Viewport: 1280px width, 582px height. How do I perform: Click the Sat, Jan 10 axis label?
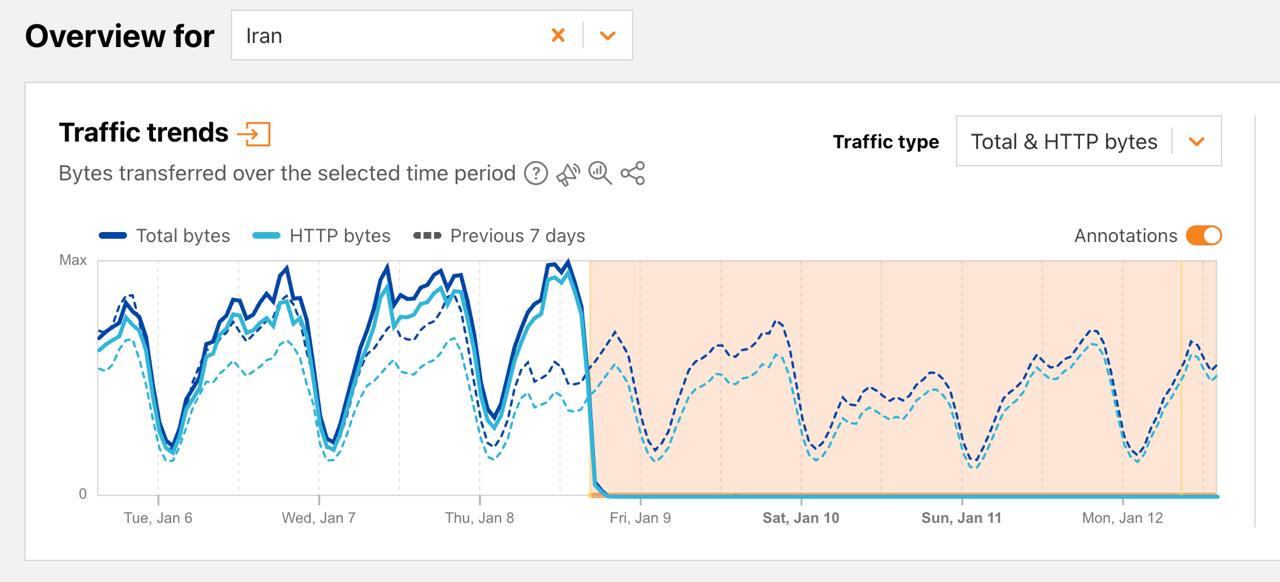[x=801, y=518]
